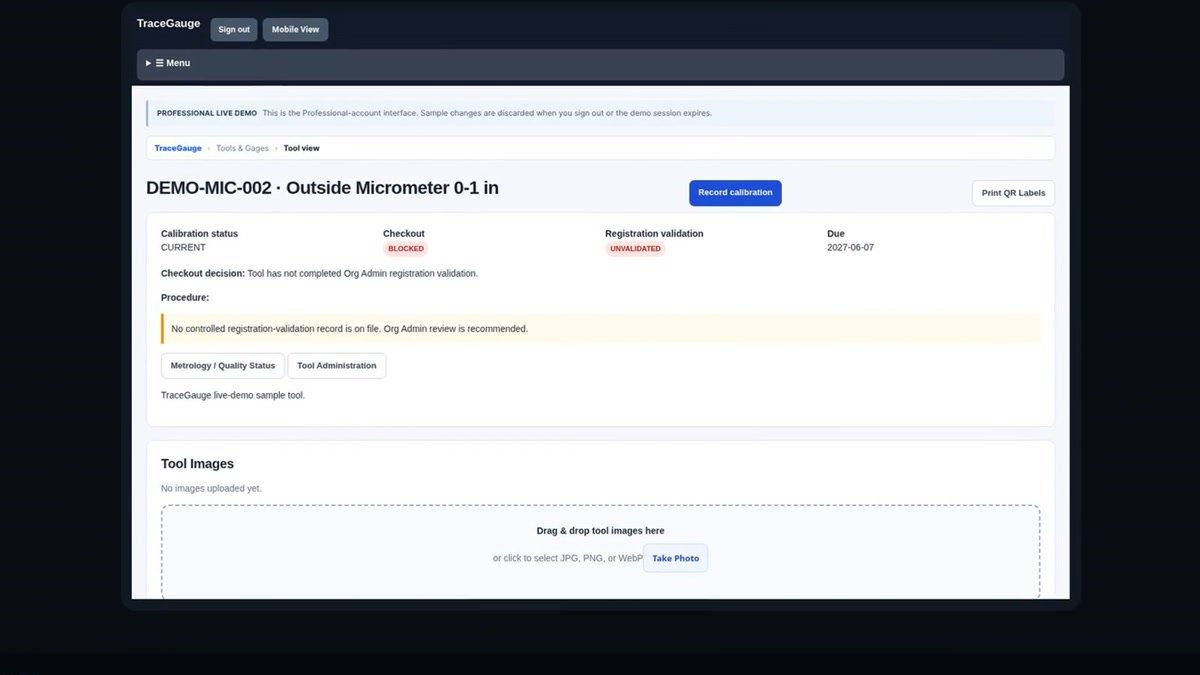Click the 'No images uploaded yet.' text
The height and width of the screenshot is (675, 1200).
pos(211,488)
